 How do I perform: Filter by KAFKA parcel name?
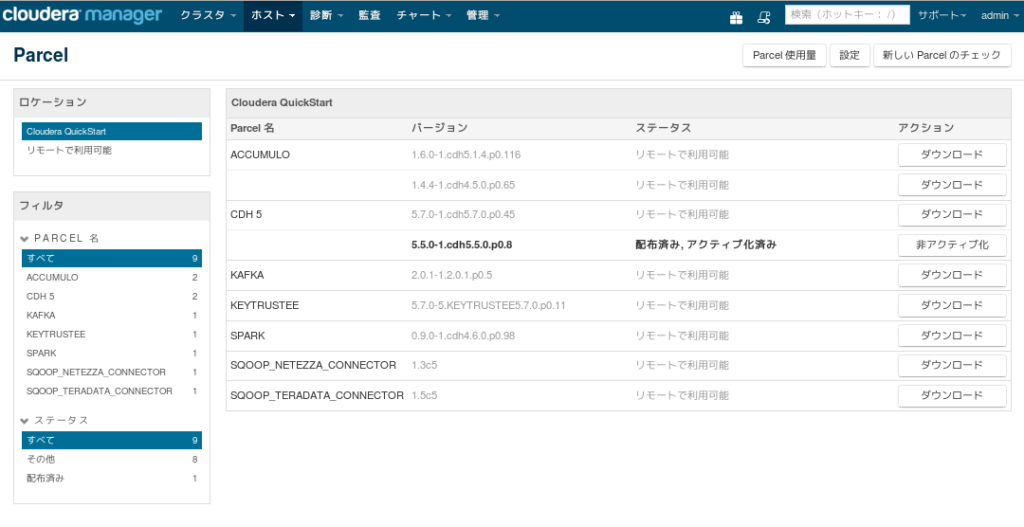click(112, 315)
